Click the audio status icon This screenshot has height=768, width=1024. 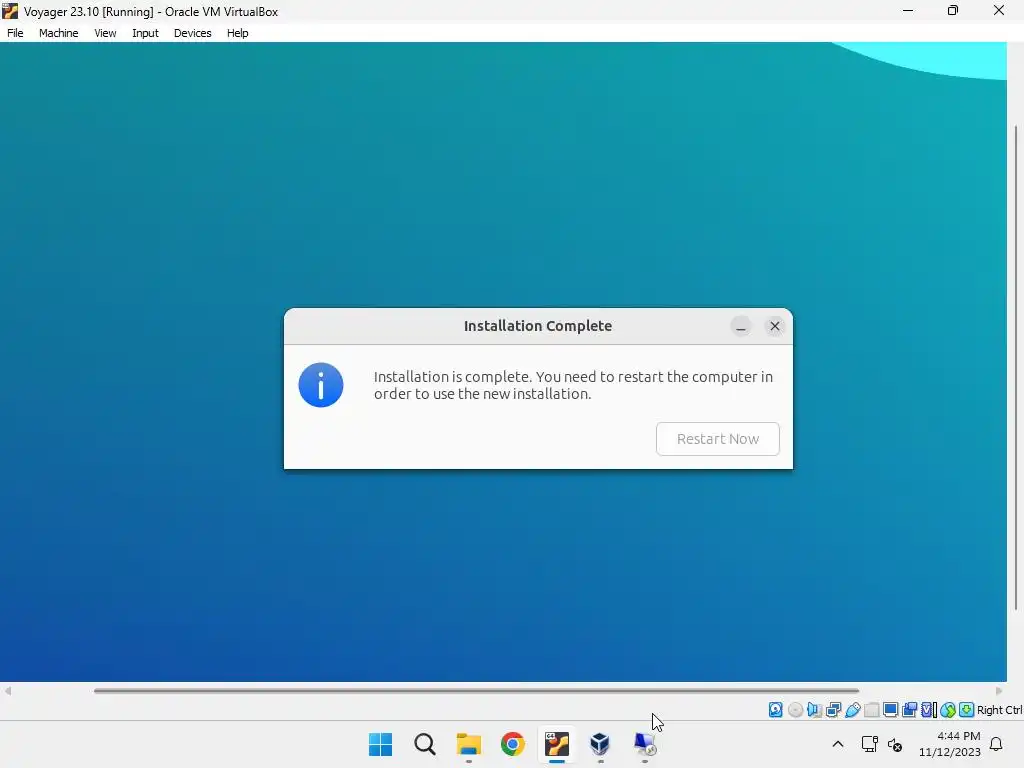[814, 710]
